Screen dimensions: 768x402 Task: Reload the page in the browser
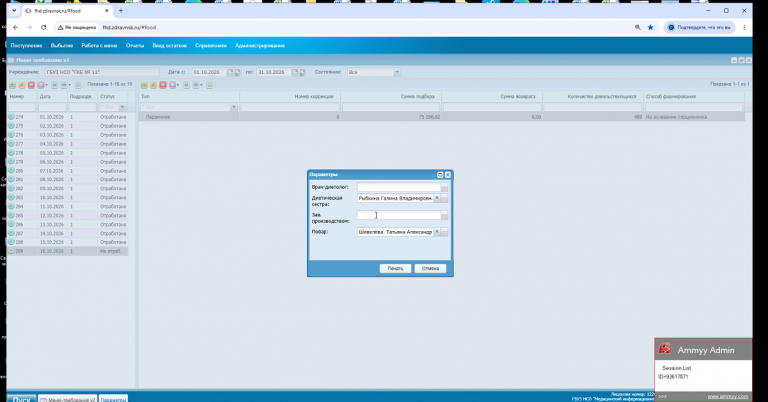pyautogui.click(x=44, y=27)
